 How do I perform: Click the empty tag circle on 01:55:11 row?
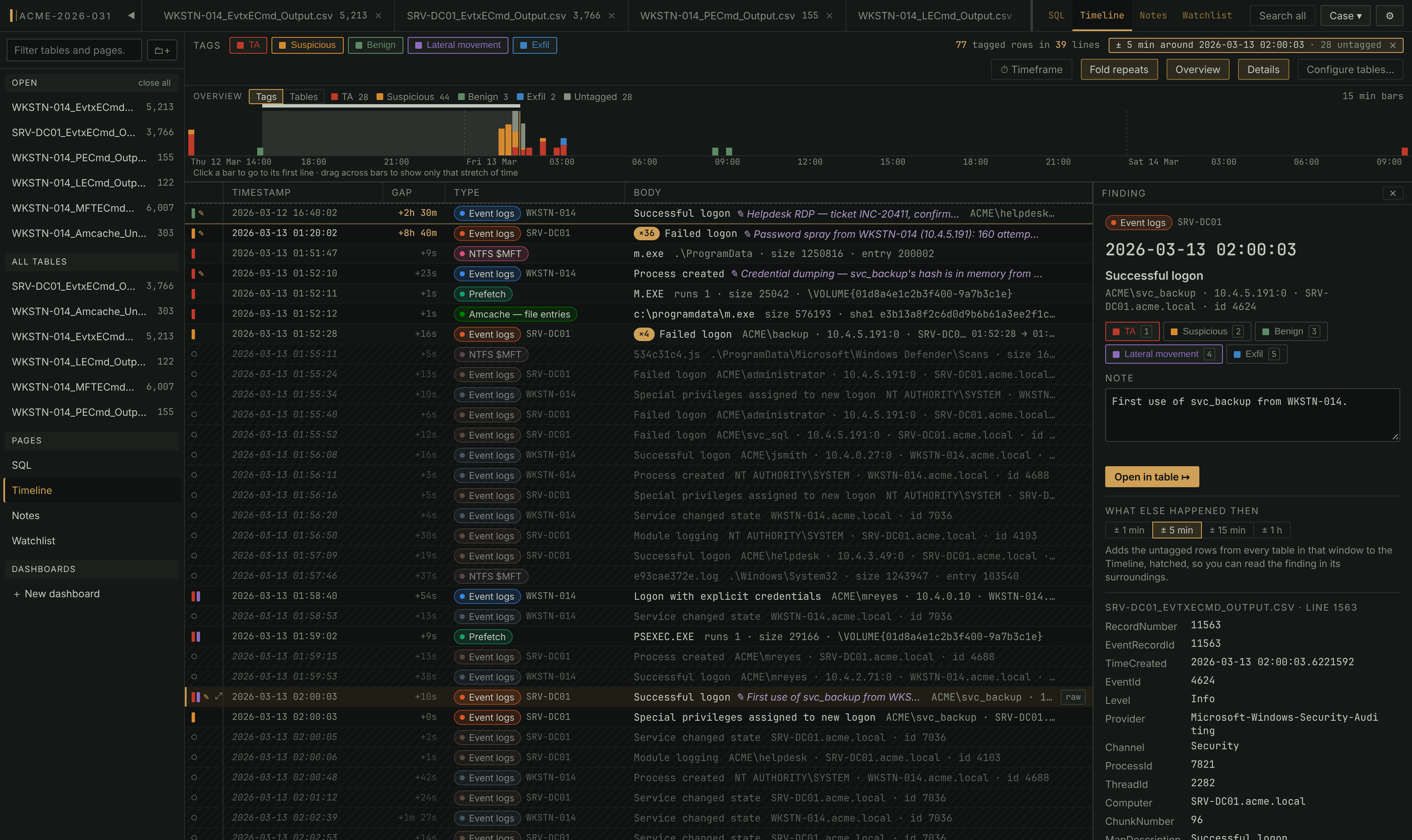(194, 354)
